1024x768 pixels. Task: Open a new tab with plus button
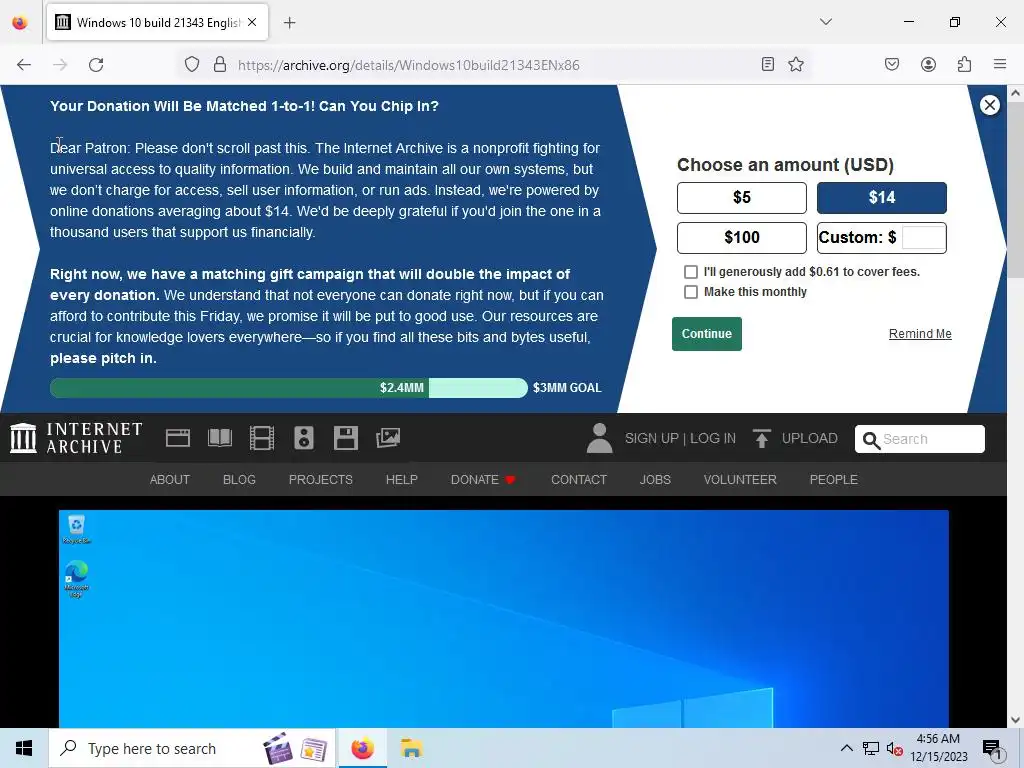289,23
